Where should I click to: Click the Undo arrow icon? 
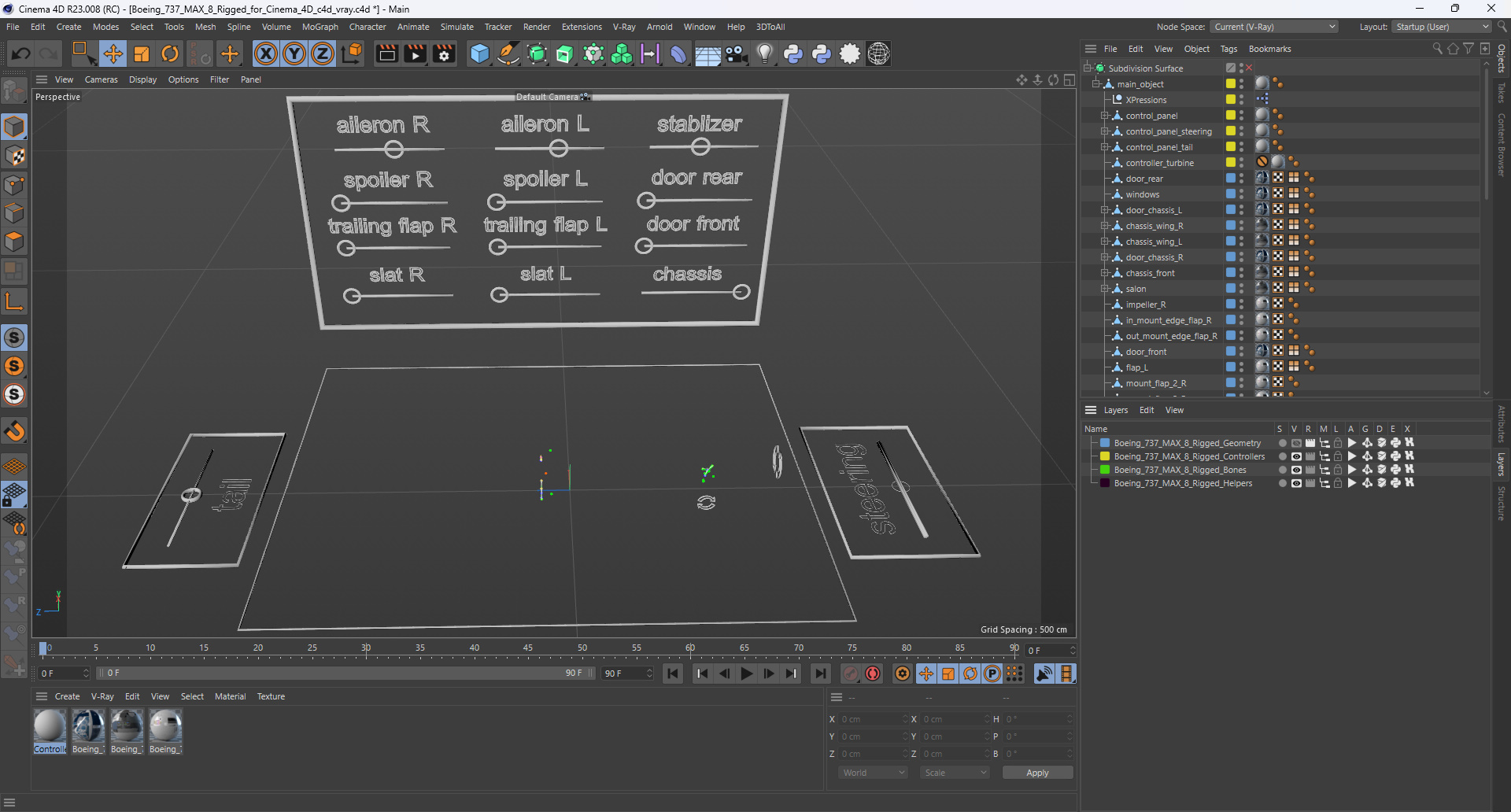click(x=21, y=54)
